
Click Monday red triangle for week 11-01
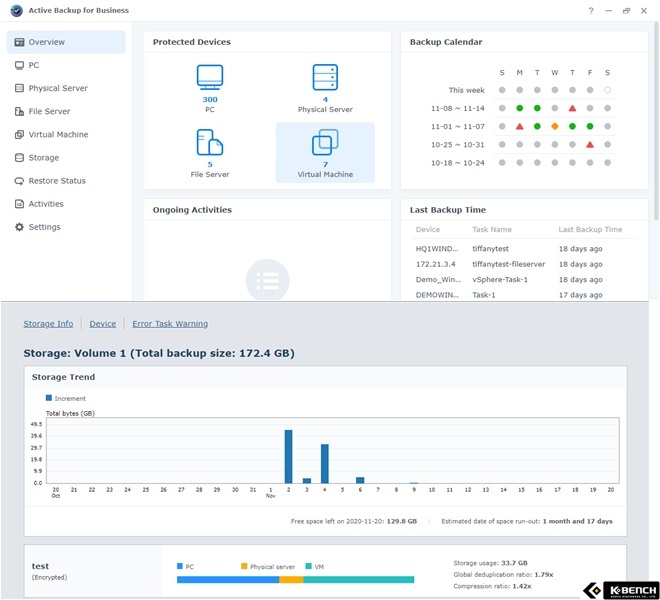point(519,126)
